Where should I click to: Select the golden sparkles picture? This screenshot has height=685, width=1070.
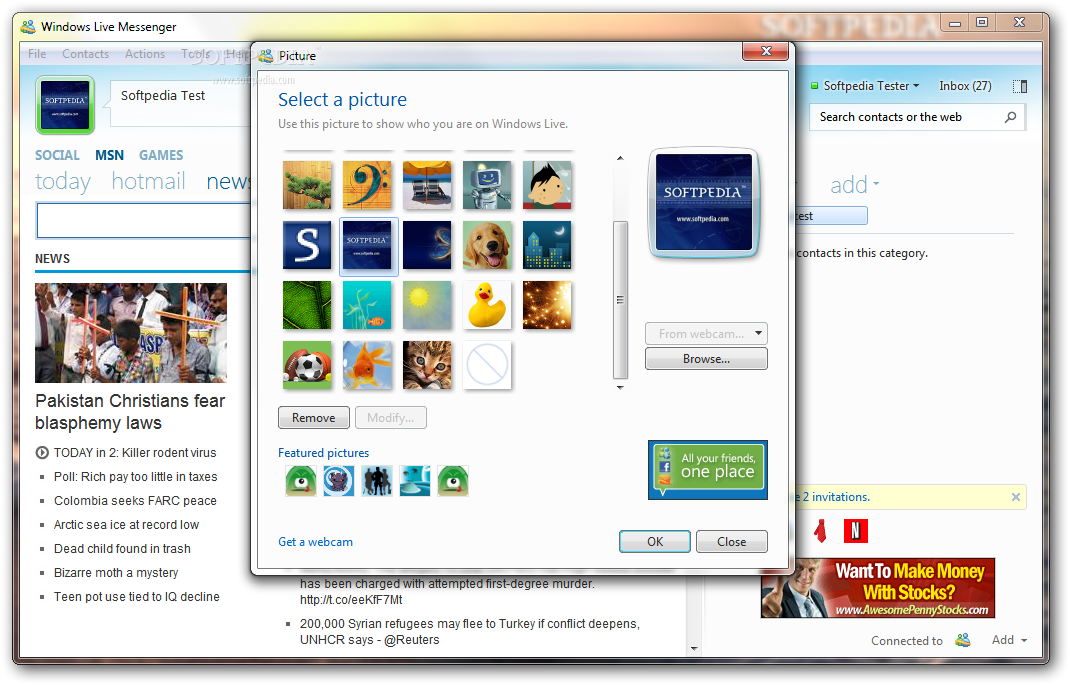(547, 305)
